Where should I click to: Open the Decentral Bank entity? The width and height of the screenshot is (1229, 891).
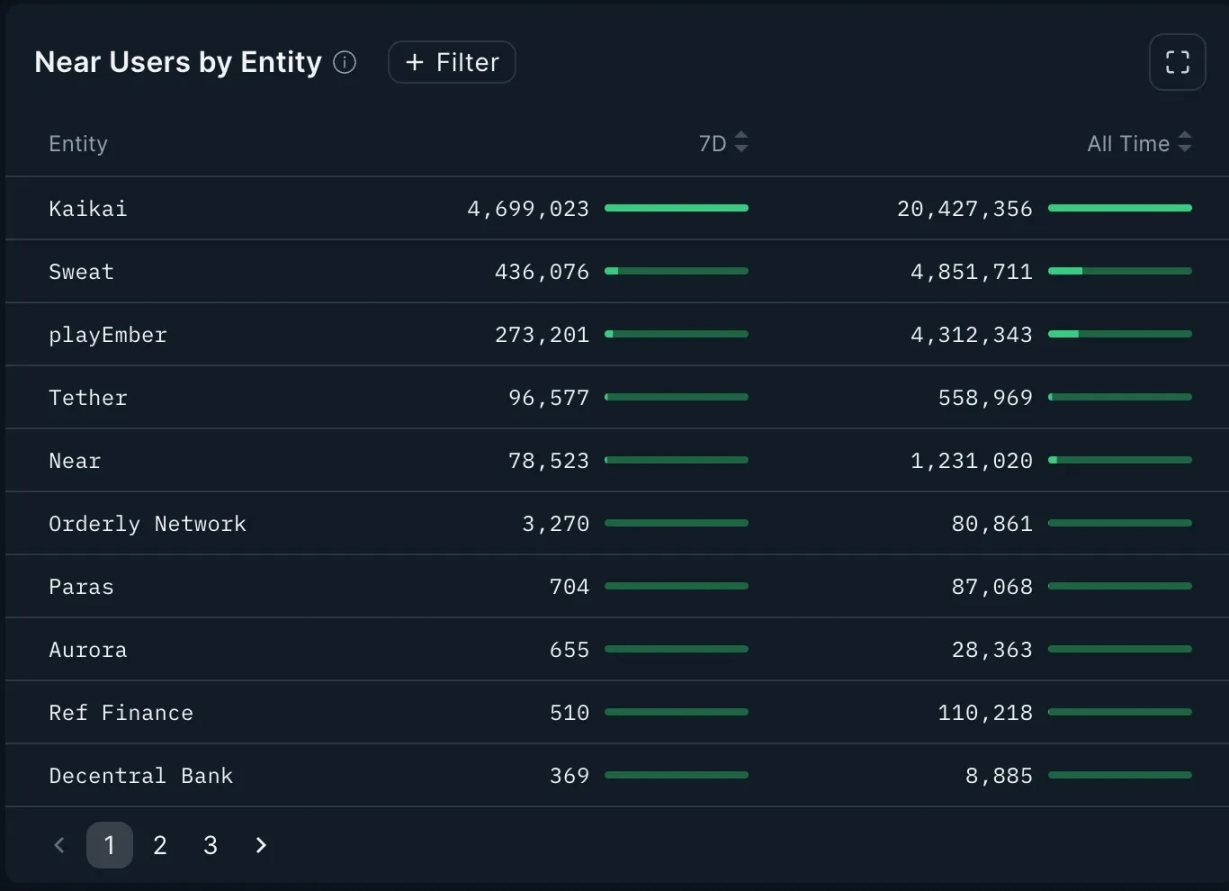(141, 775)
